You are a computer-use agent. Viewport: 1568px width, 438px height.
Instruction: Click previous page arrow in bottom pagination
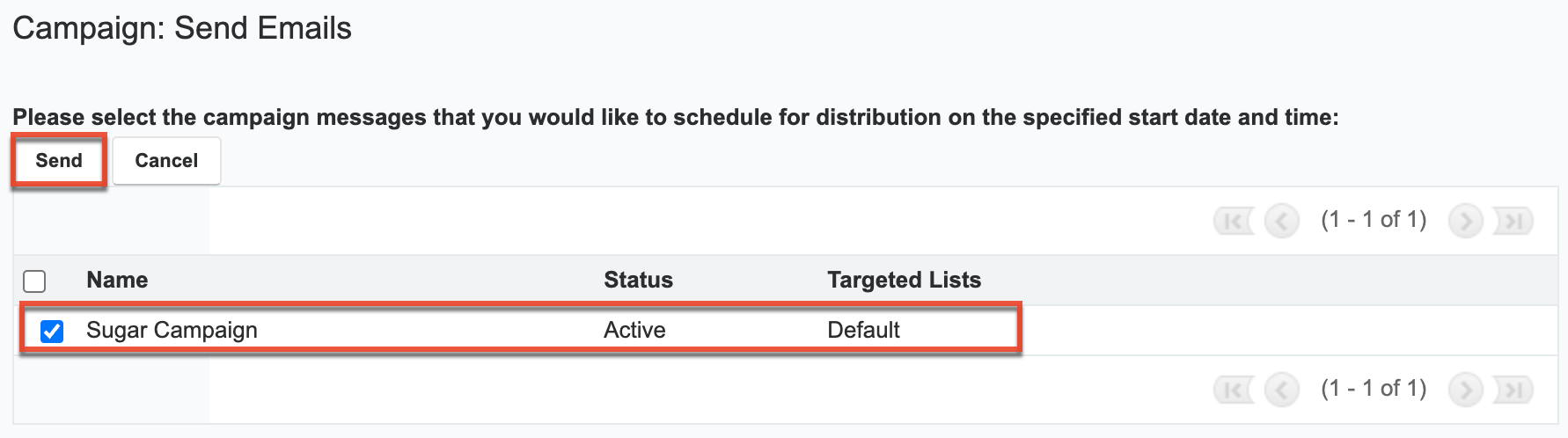pos(1281,389)
